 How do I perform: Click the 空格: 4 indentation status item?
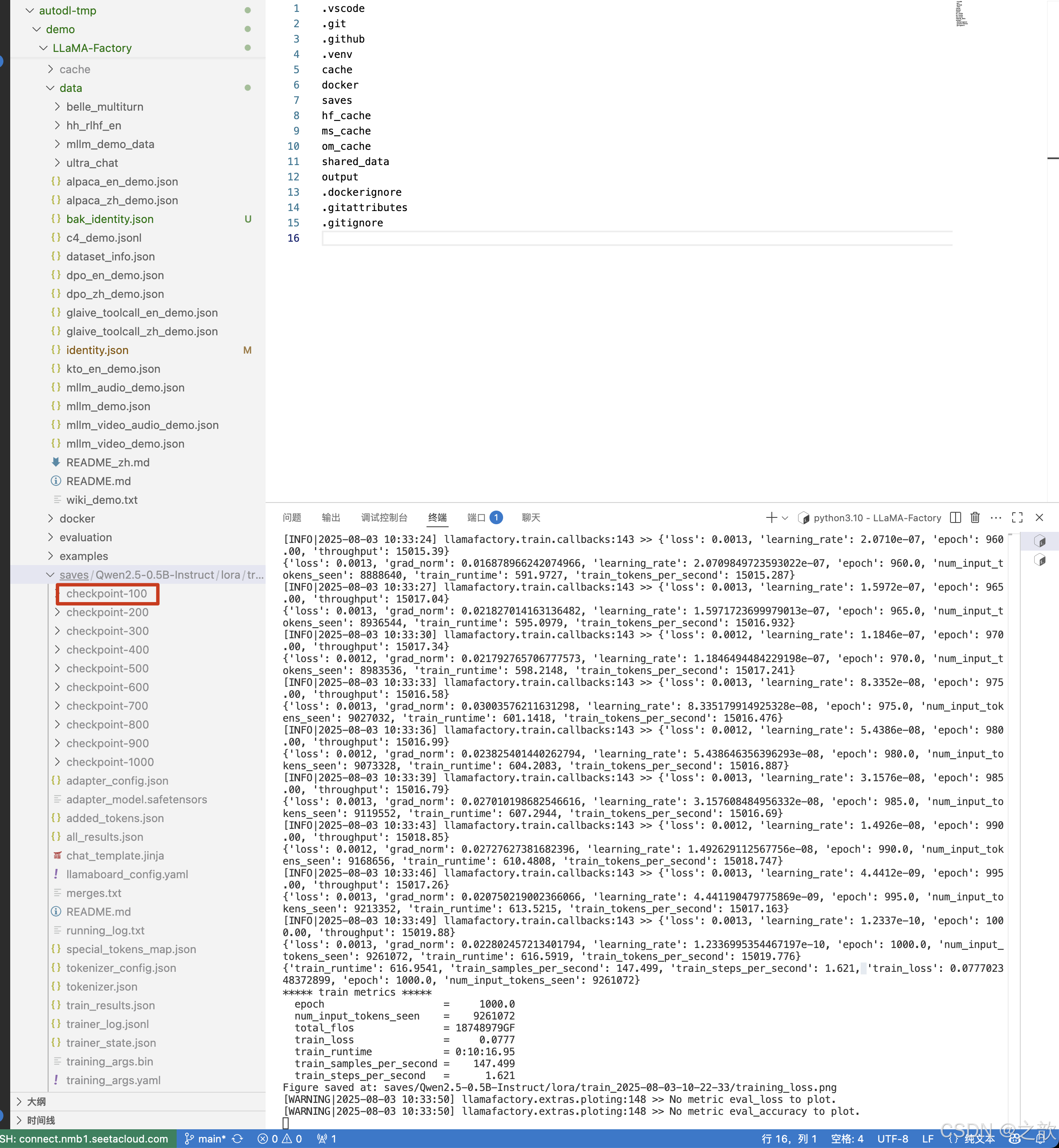pos(847,1139)
